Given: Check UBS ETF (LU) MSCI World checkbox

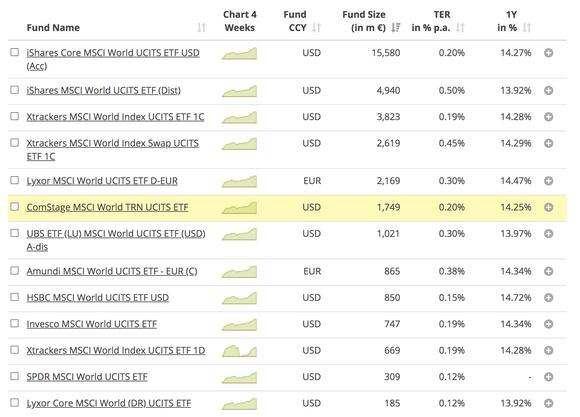Looking at the screenshot, I should point(14,233).
